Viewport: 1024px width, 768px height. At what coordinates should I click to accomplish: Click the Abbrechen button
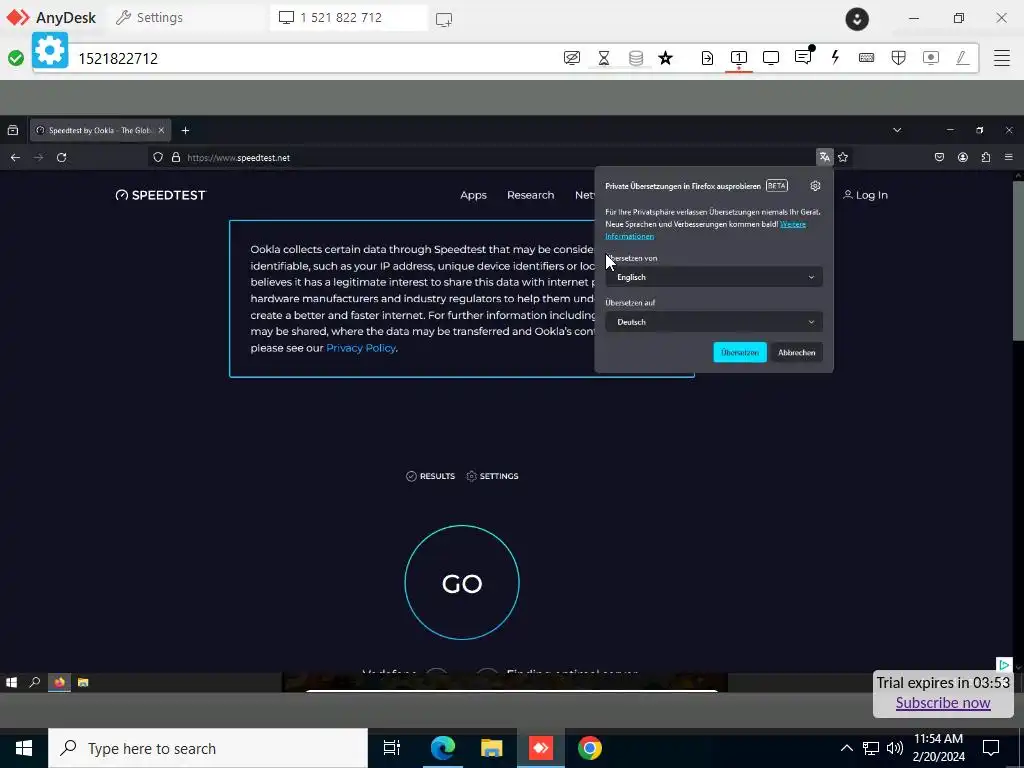pos(797,353)
